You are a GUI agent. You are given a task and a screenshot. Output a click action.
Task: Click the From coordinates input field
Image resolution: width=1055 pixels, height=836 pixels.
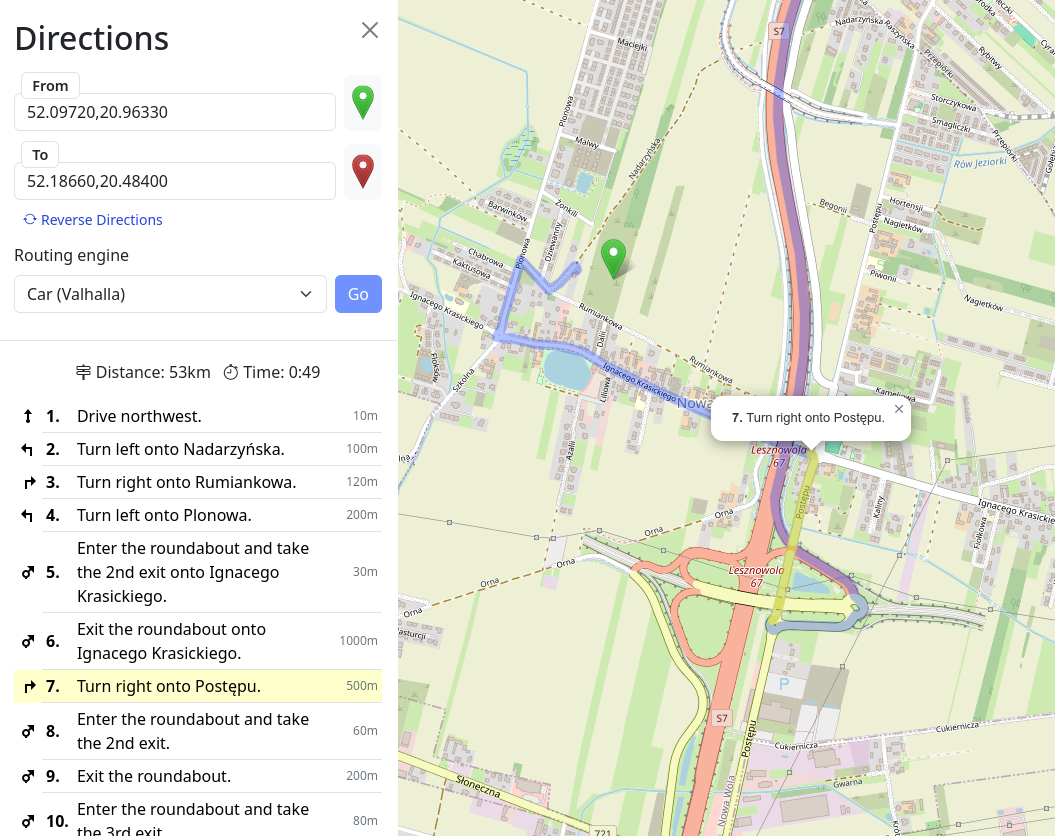point(175,112)
